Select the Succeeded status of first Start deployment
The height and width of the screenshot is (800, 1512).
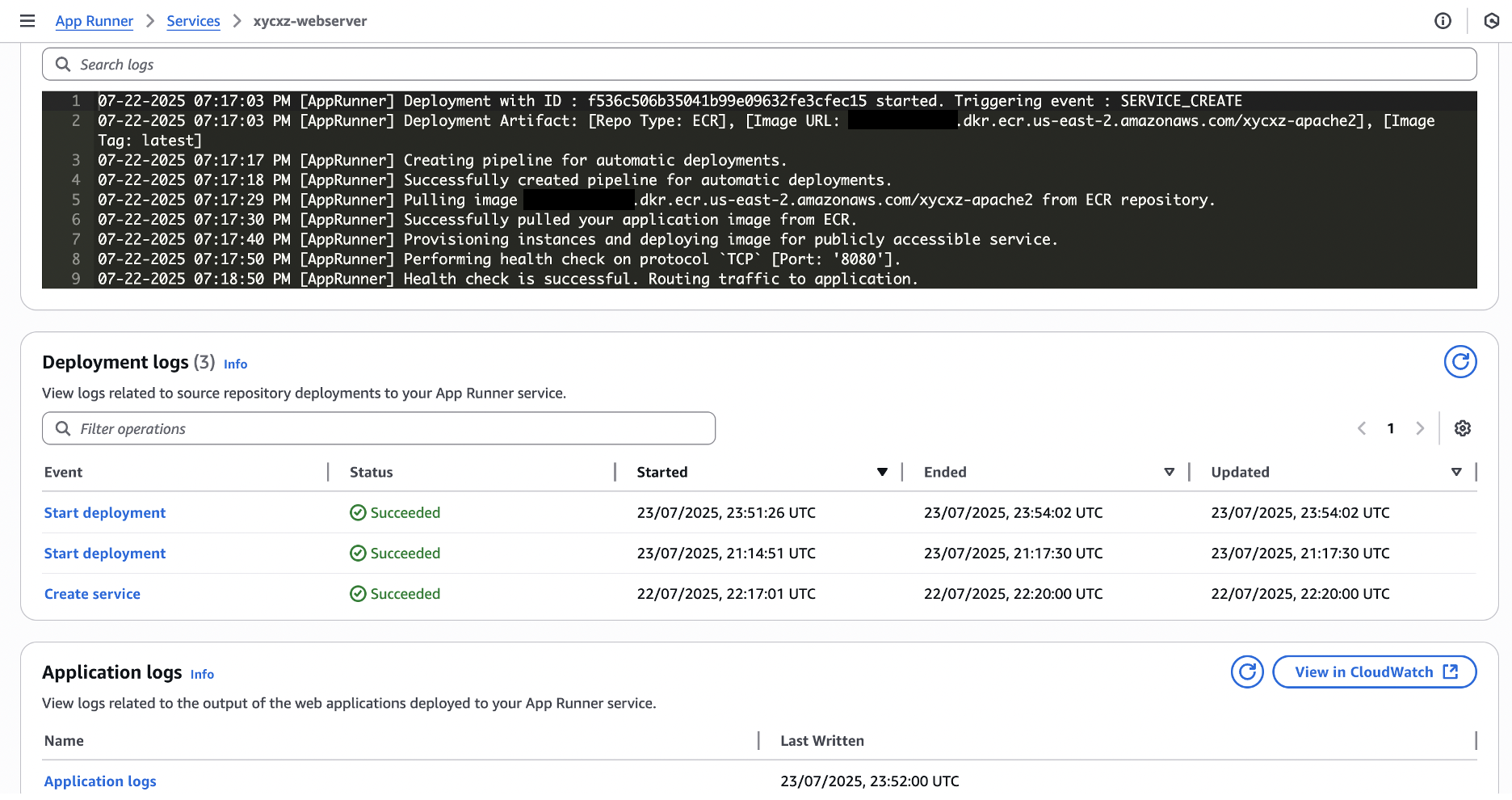357,512
